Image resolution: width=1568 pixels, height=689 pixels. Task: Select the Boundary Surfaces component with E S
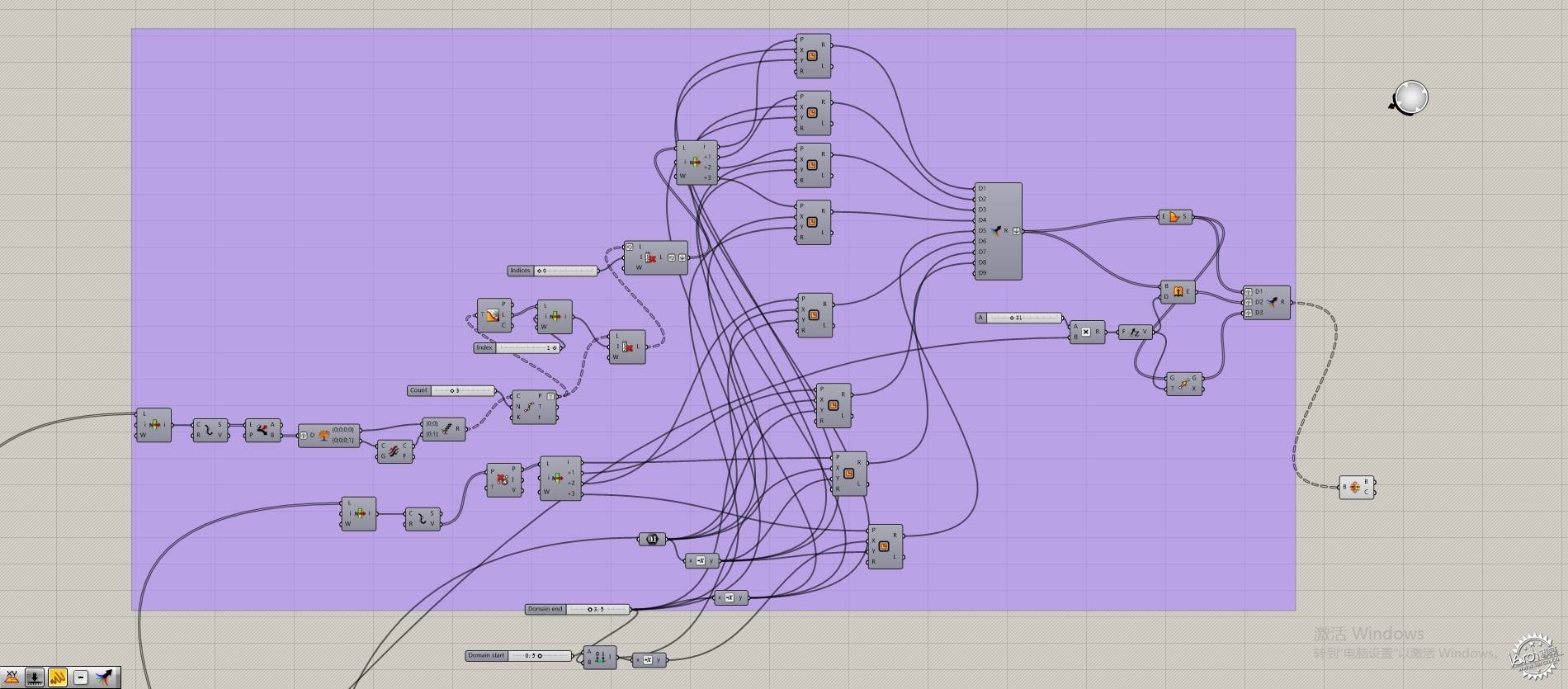tap(1175, 217)
